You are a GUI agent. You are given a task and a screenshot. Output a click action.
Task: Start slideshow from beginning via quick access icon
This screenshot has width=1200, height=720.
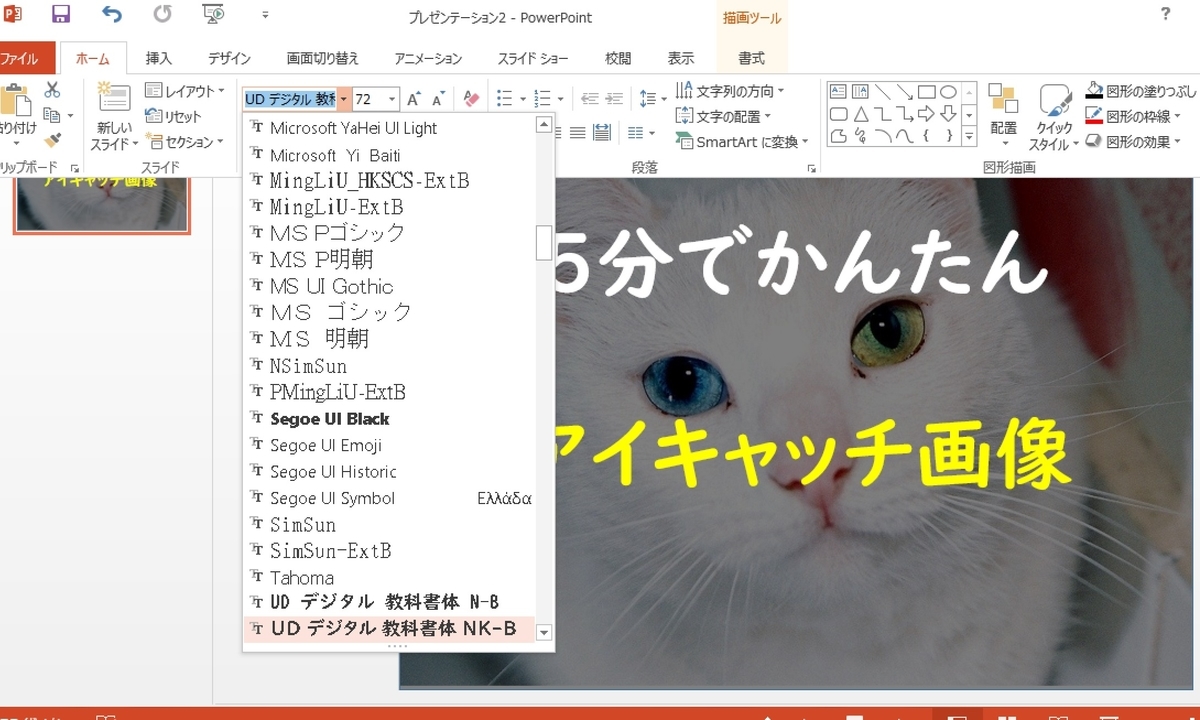pyautogui.click(x=213, y=15)
